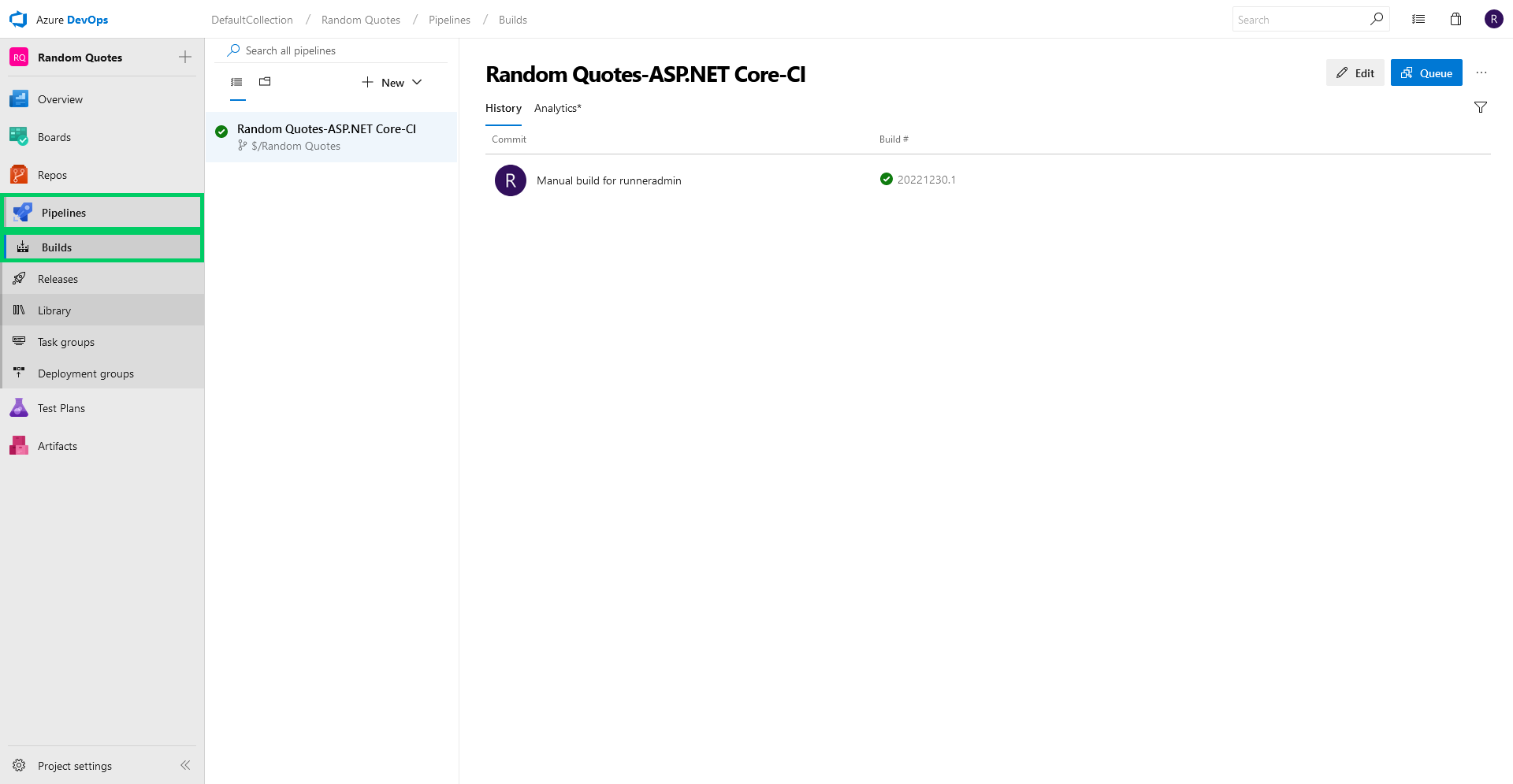Switch to pipelines list view icon
1513x784 pixels.
click(x=236, y=82)
